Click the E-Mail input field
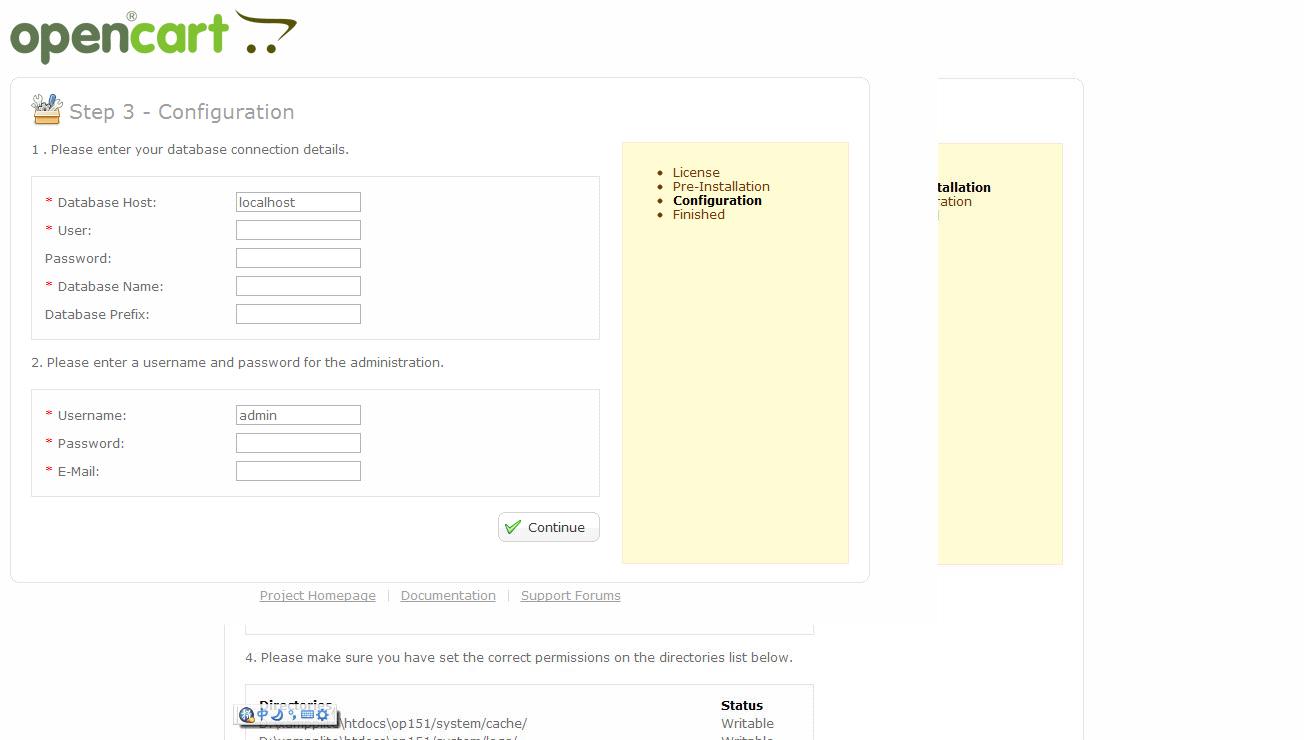The height and width of the screenshot is (740, 1304). pyautogui.click(x=297, y=470)
